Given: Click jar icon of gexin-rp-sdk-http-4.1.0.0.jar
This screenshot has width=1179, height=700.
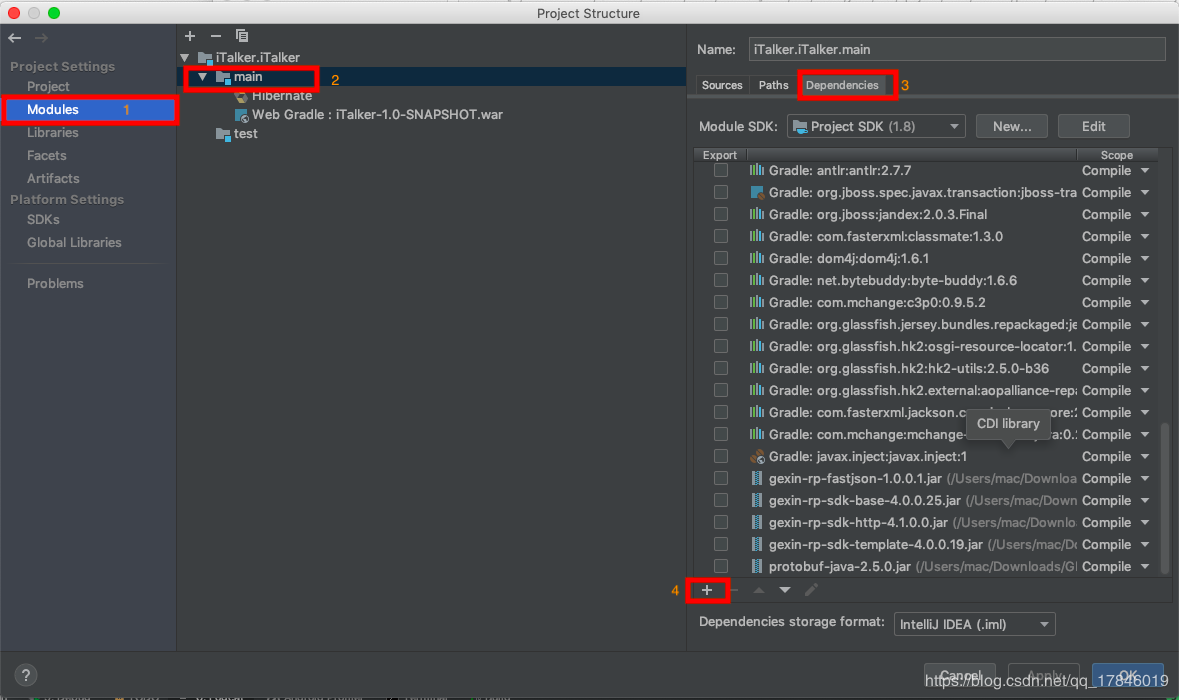Looking at the screenshot, I should coord(756,523).
